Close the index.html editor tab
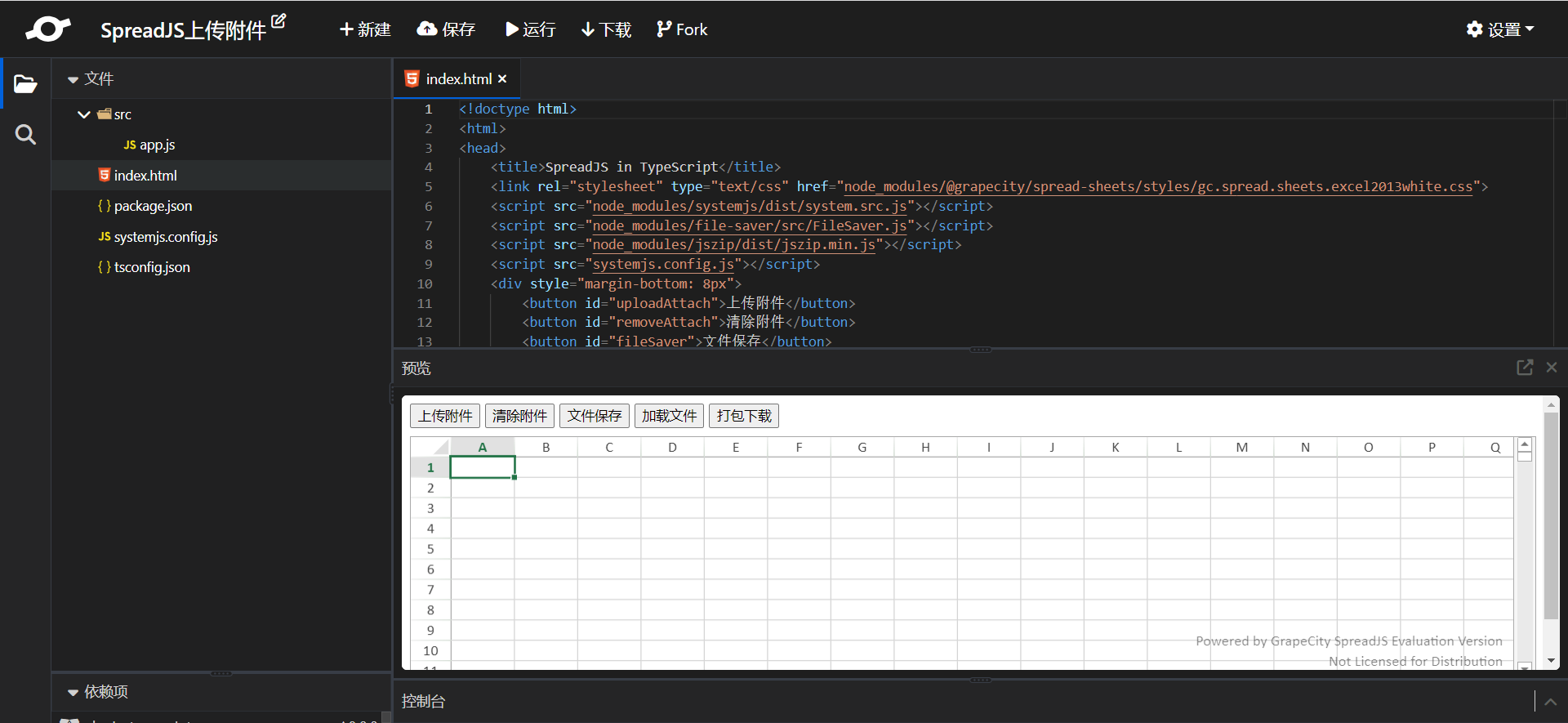This screenshot has width=1568, height=723. tap(502, 79)
